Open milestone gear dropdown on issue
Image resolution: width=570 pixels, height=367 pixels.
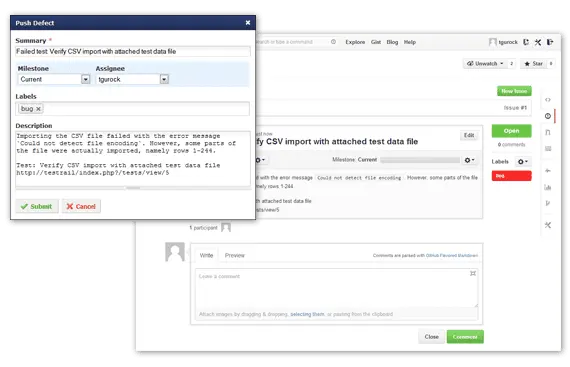(x=469, y=160)
